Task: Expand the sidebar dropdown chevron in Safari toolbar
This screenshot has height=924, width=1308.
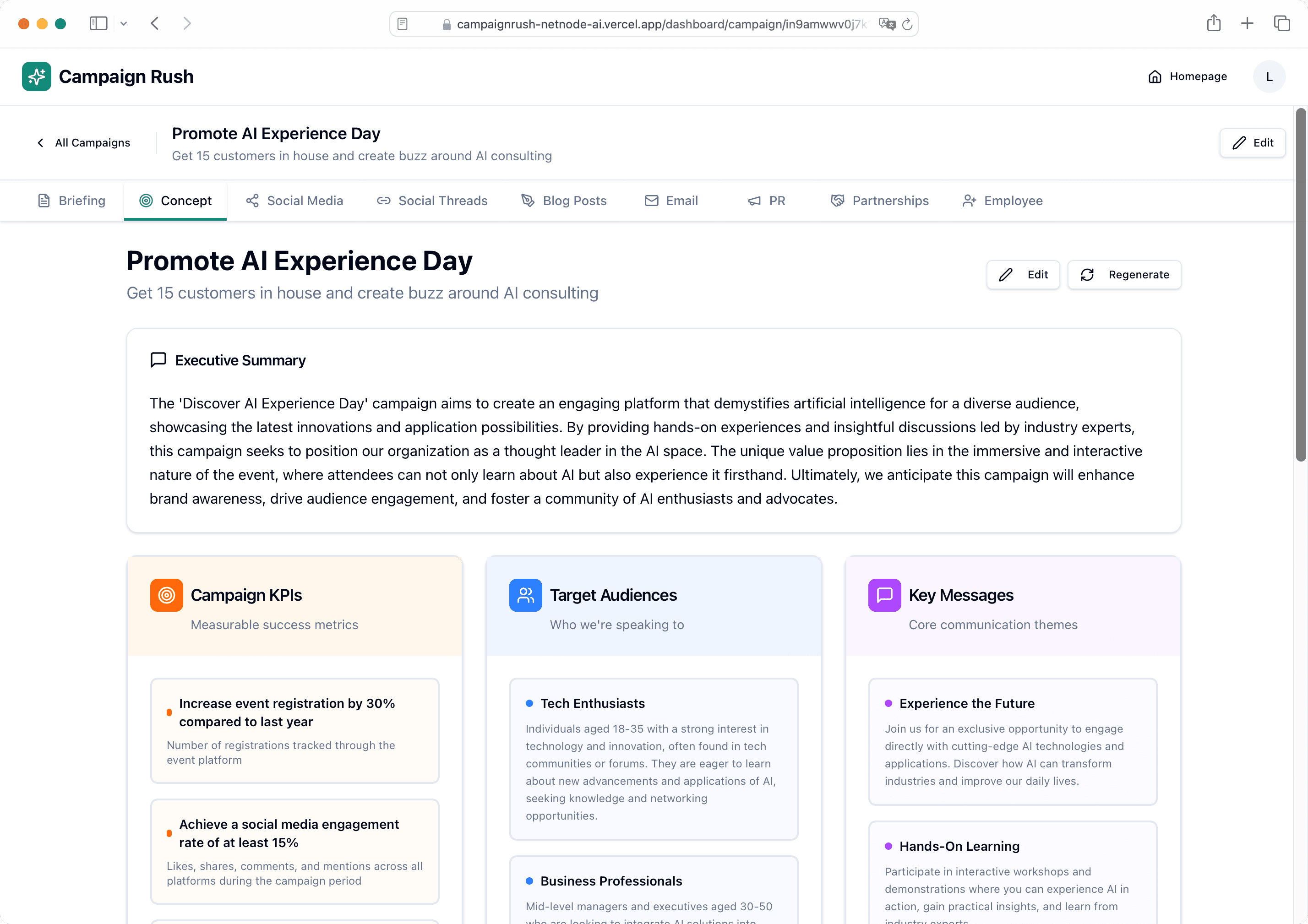Action: pos(124,24)
